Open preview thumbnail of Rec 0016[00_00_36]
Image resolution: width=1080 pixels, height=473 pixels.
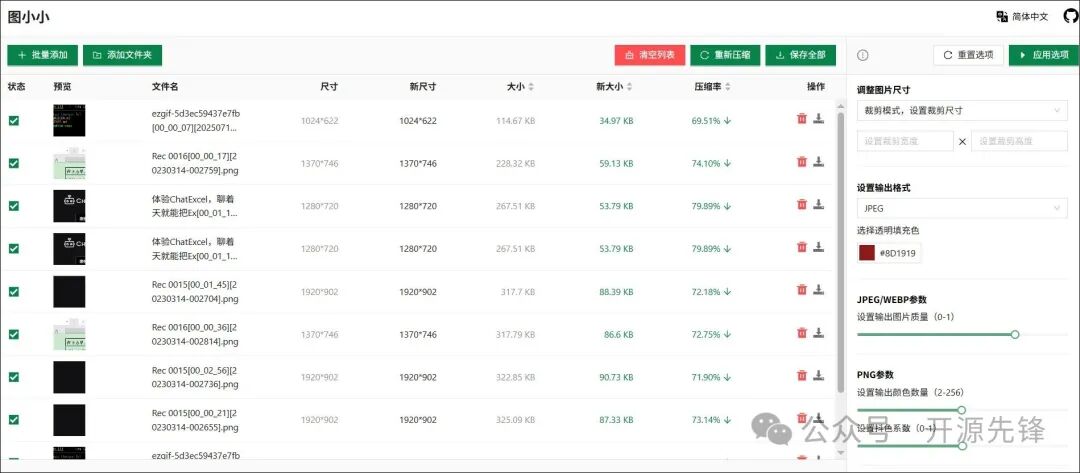[x=69, y=334]
